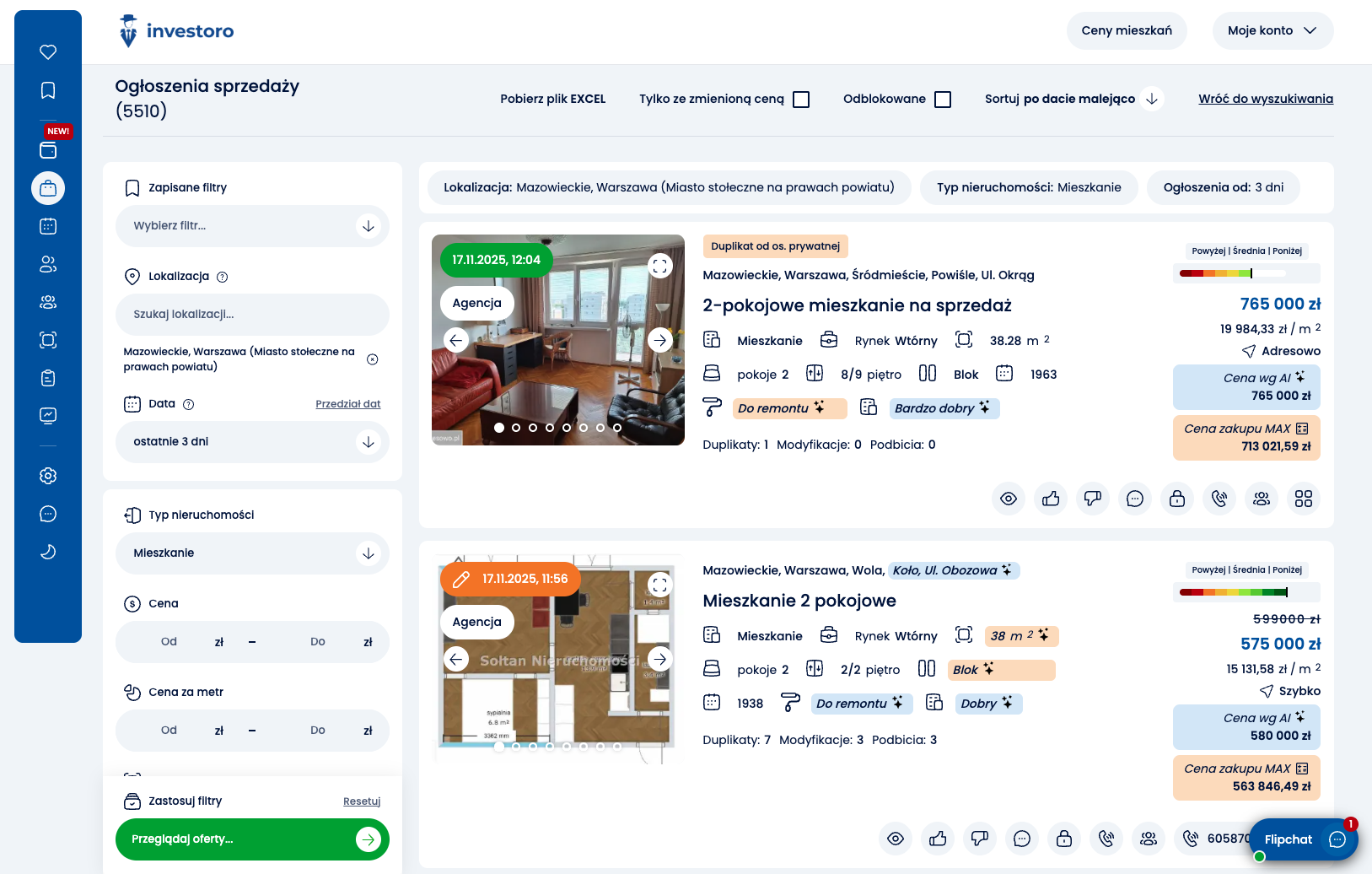Expand first listing photo to fullscreen

(x=659, y=267)
